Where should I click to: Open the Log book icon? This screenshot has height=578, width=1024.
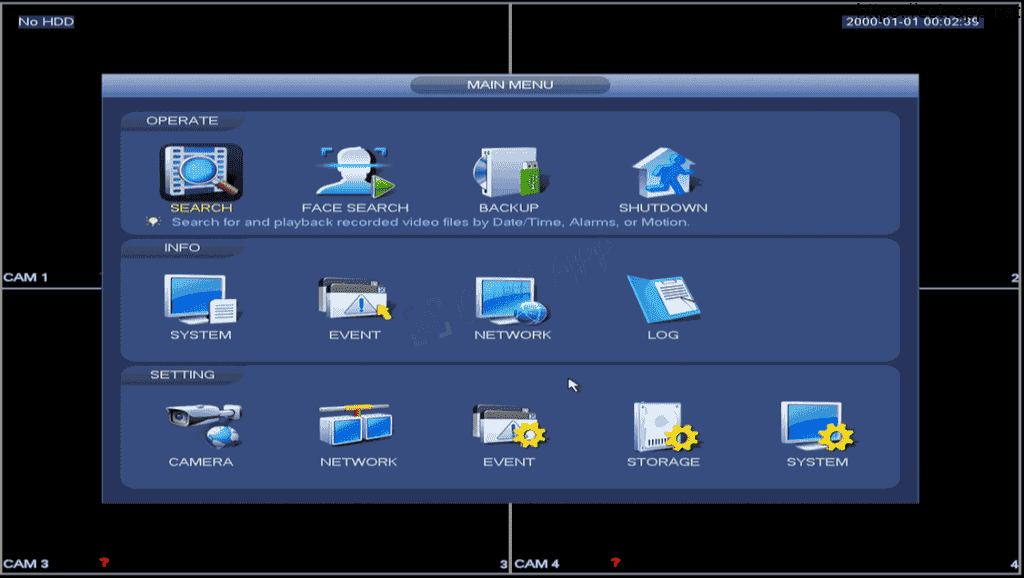(662, 299)
